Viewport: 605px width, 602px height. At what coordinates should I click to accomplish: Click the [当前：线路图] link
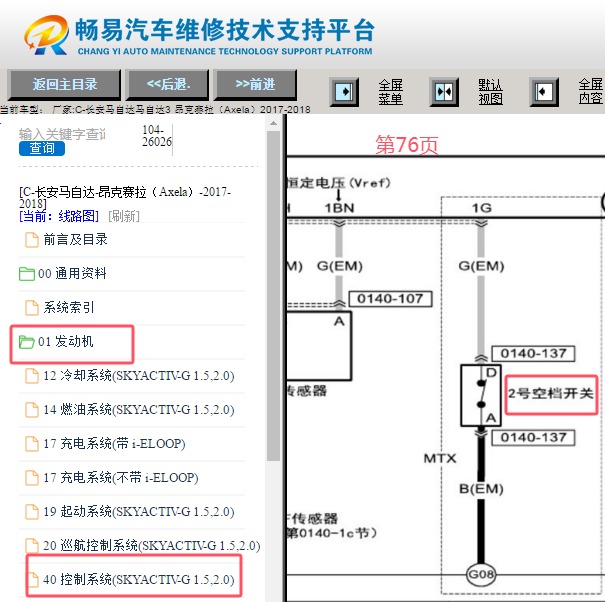(59, 216)
